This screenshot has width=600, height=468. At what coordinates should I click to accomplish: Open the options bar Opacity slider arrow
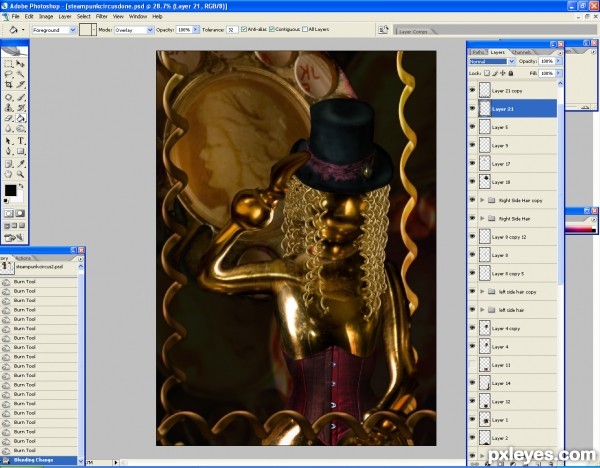[x=196, y=29]
